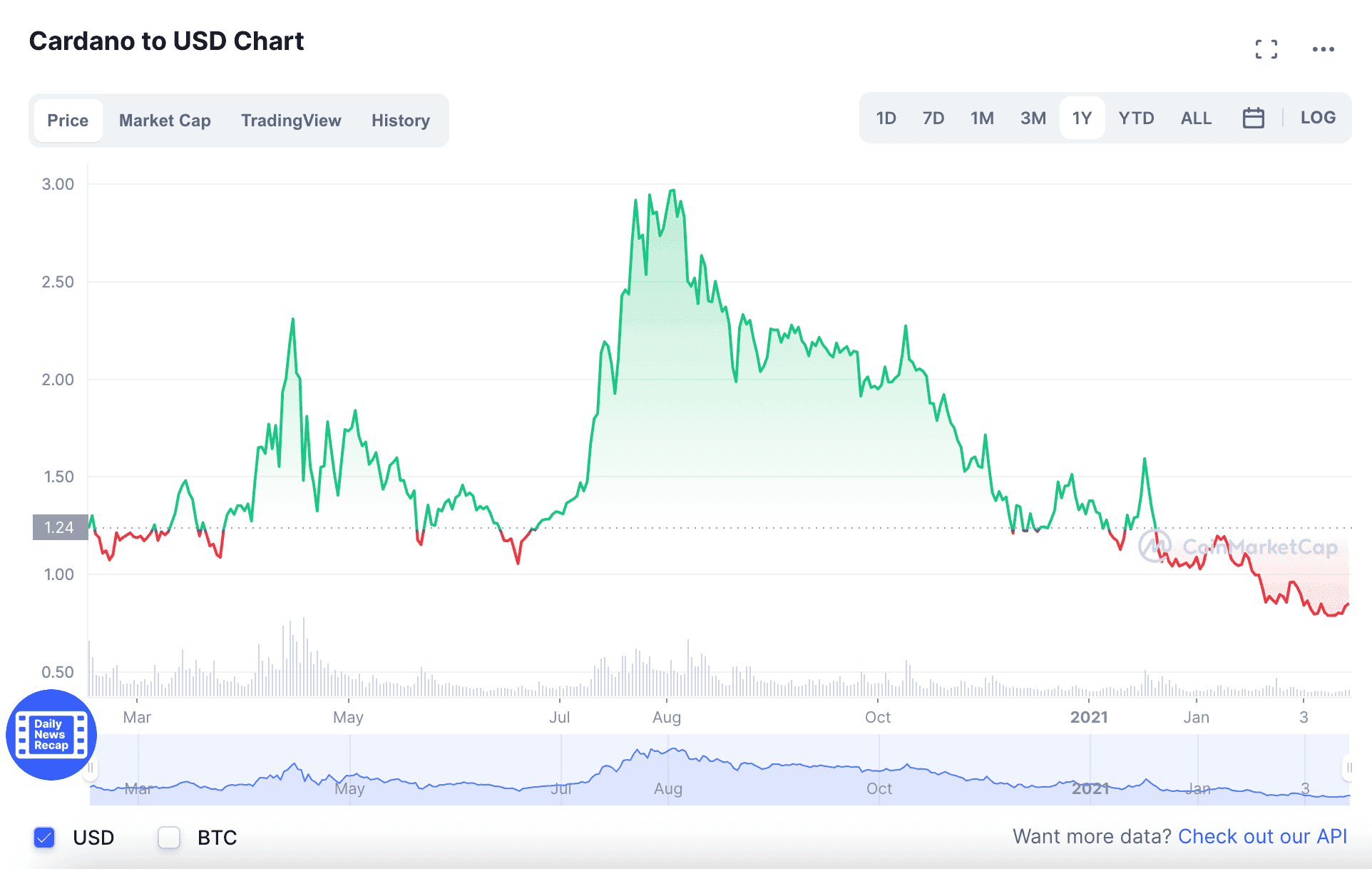The image size is (1372, 869).
Task: Enable the BTC checkbox
Action: 169,837
